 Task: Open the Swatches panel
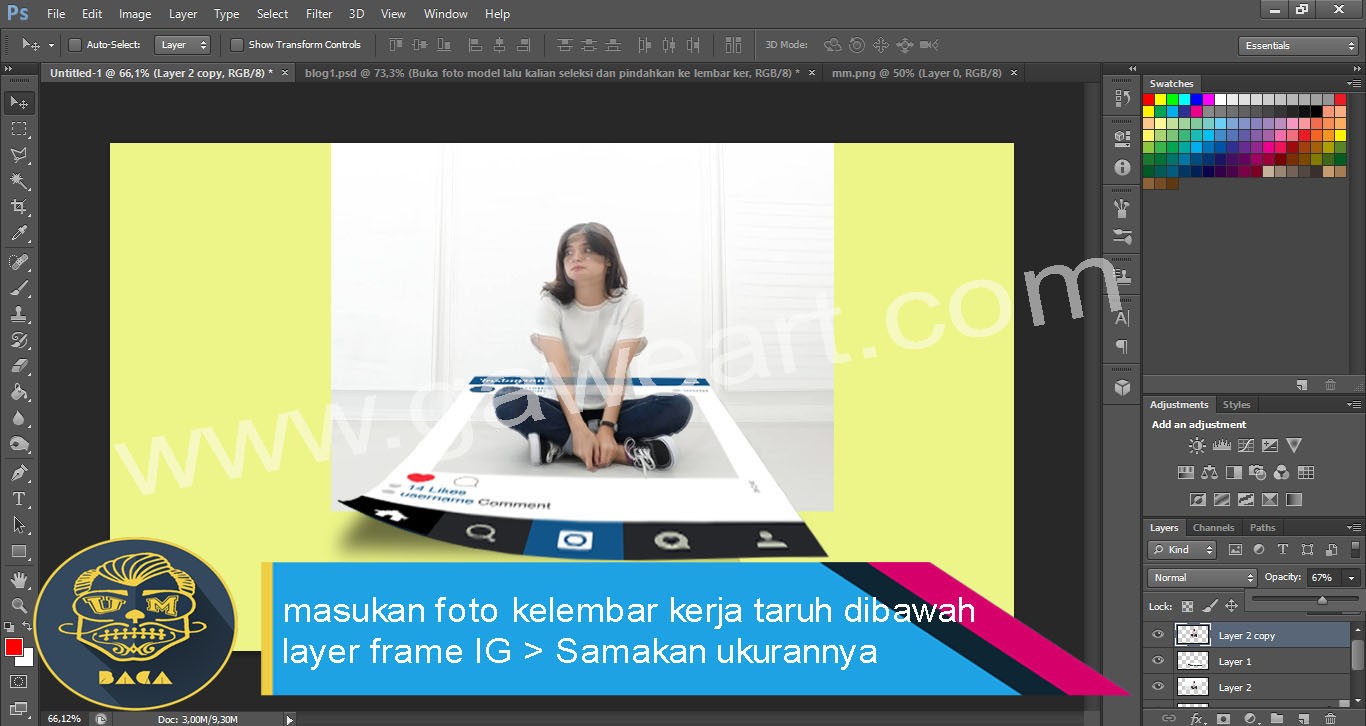click(x=1171, y=83)
